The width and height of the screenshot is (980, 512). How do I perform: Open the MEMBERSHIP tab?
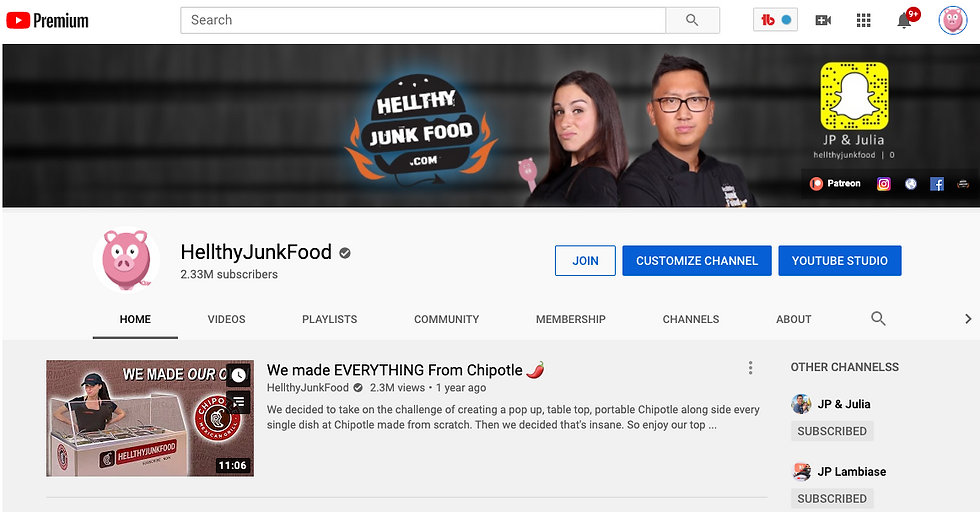571,319
